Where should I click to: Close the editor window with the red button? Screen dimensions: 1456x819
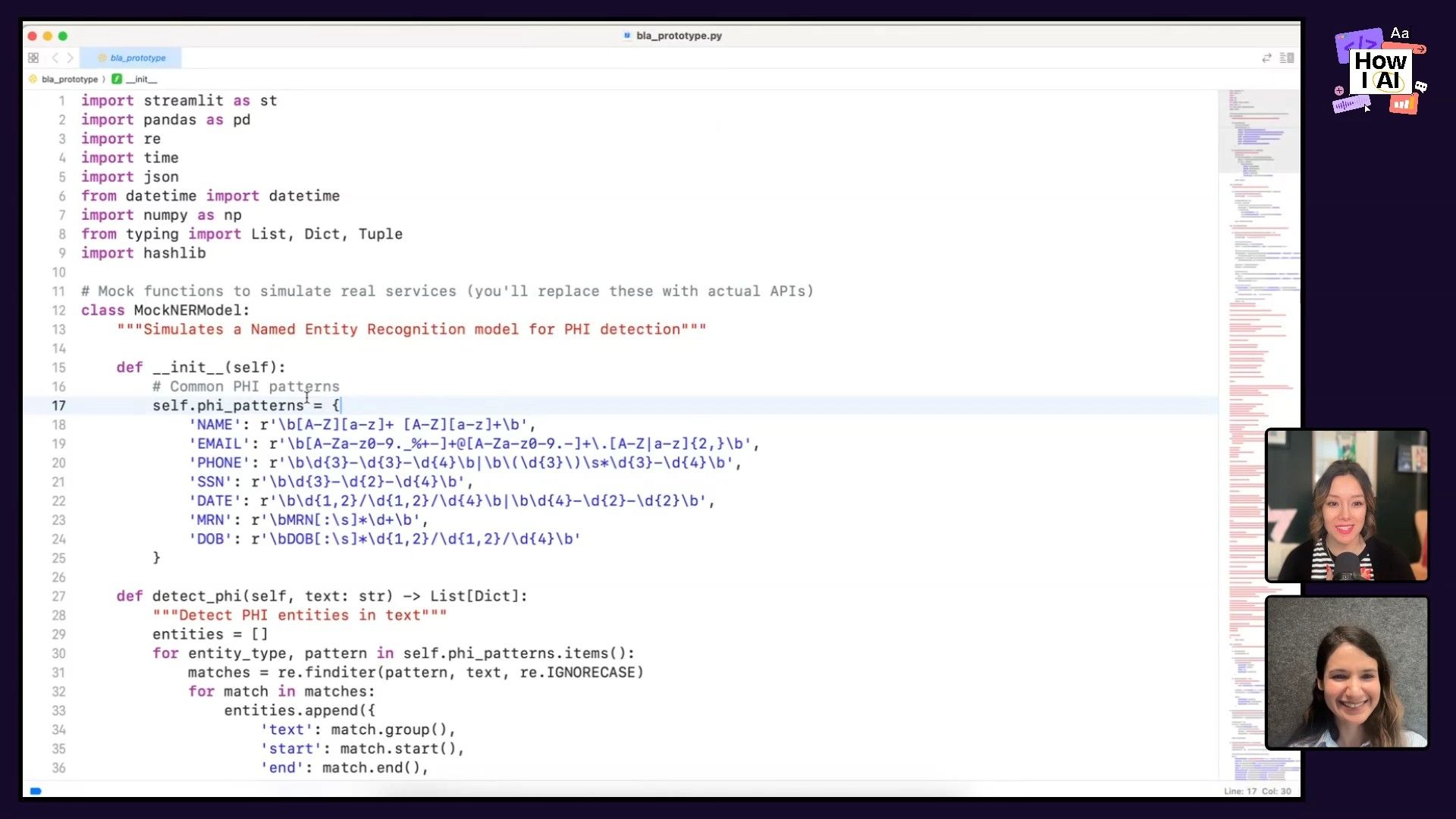[x=32, y=36]
